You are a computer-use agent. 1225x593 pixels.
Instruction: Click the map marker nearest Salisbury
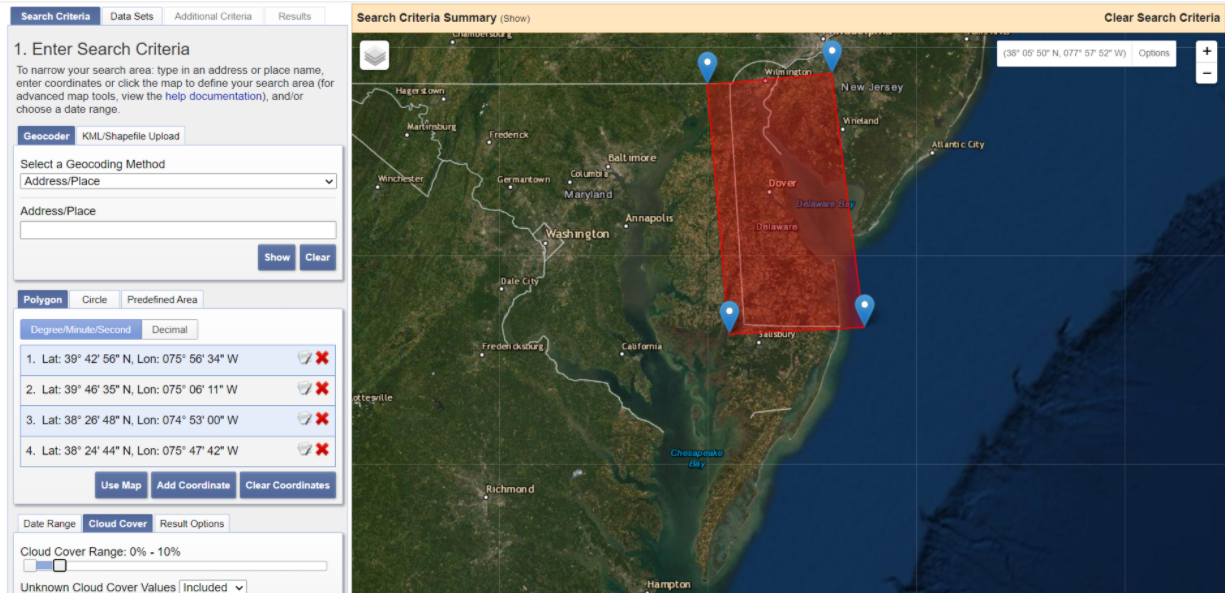point(729,314)
